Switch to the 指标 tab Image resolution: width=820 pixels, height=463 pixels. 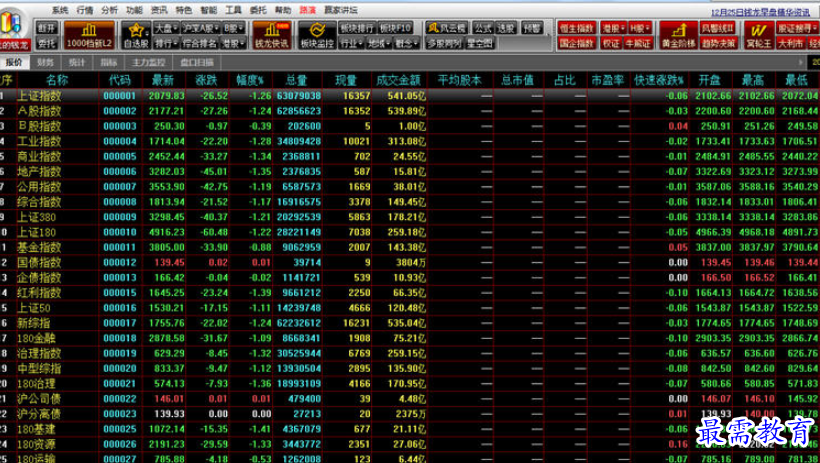108,63
